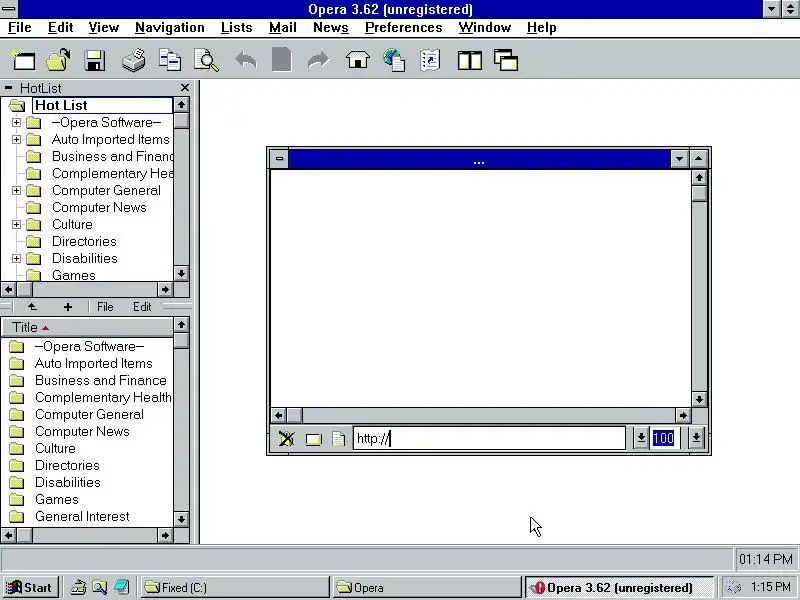Image resolution: width=800 pixels, height=600 pixels.
Task: Expand the Auto Imported Items folder
Action: (x=16, y=139)
